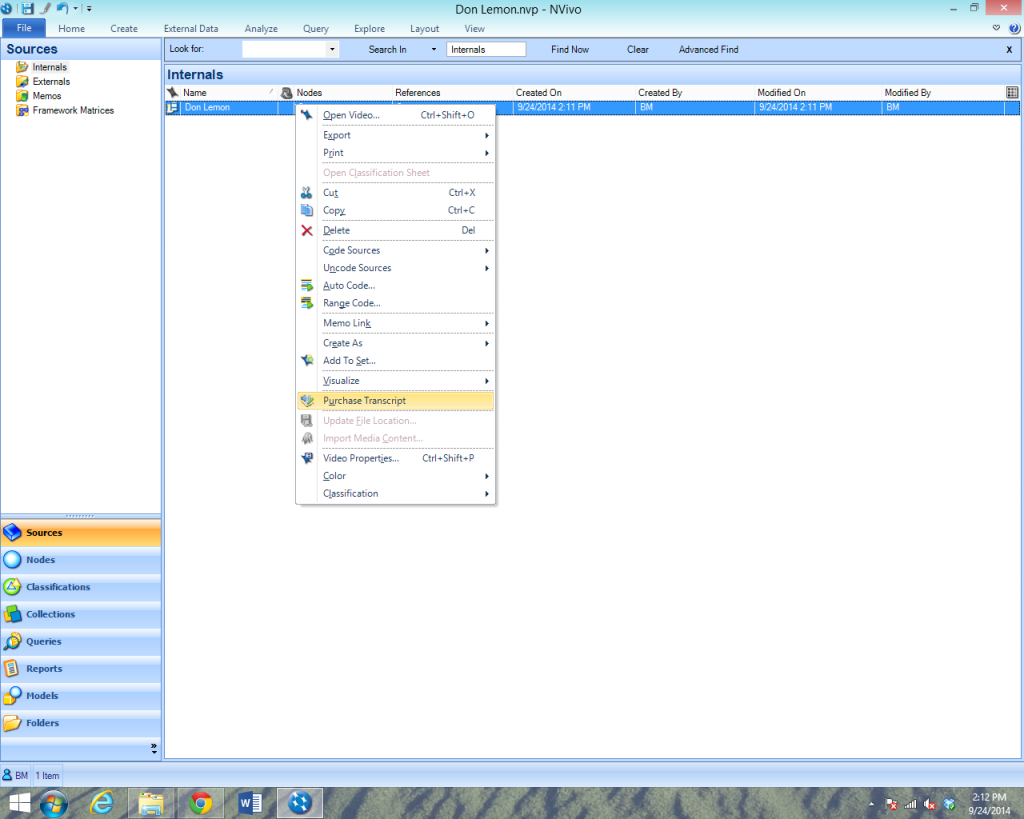Click the Framework Matrices folder icon
This screenshot has height=819, width=1024.
pyautogui.click(x=22, y=110)
